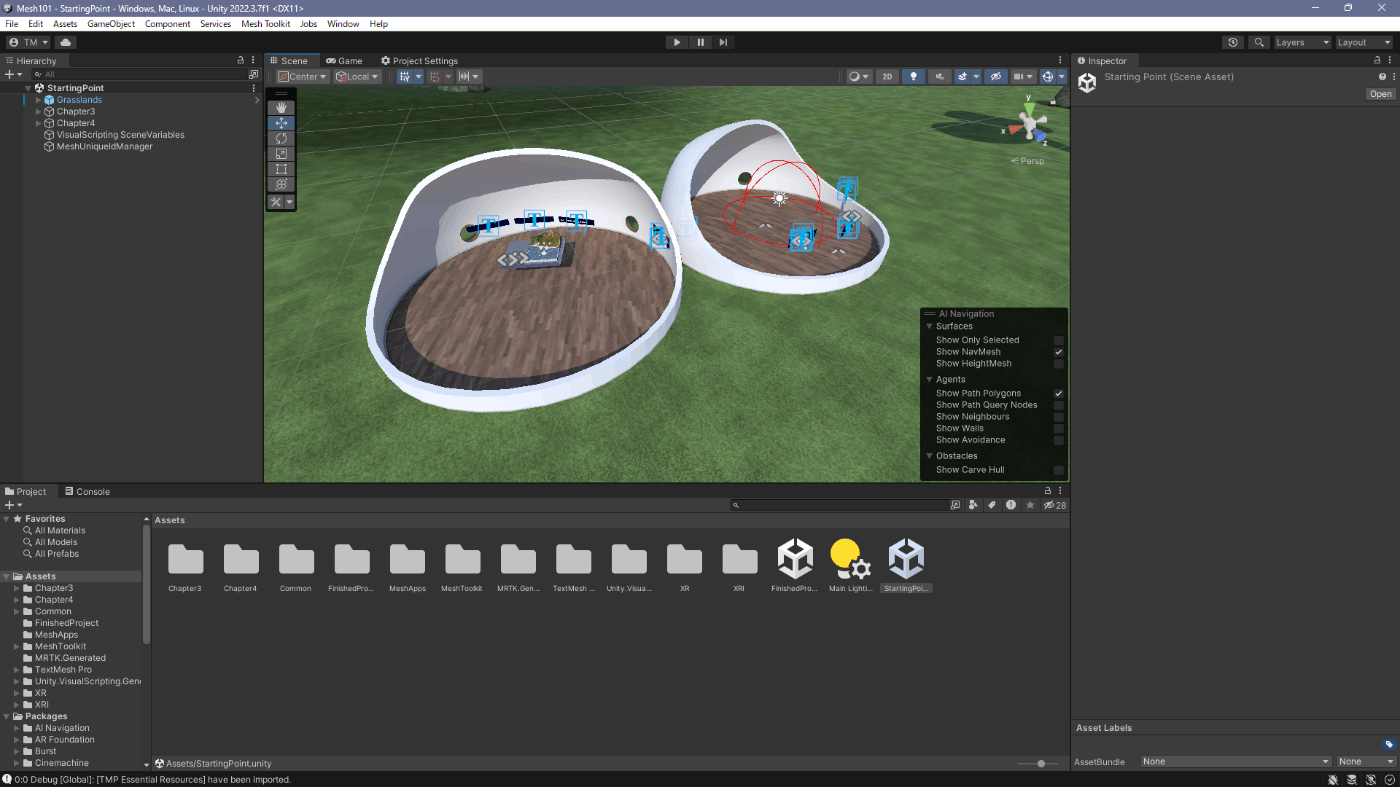1400x787 pixels.
Task: Toggle 2D view mode in Scene
Action: pyautogui.click(x=887, y=76)
